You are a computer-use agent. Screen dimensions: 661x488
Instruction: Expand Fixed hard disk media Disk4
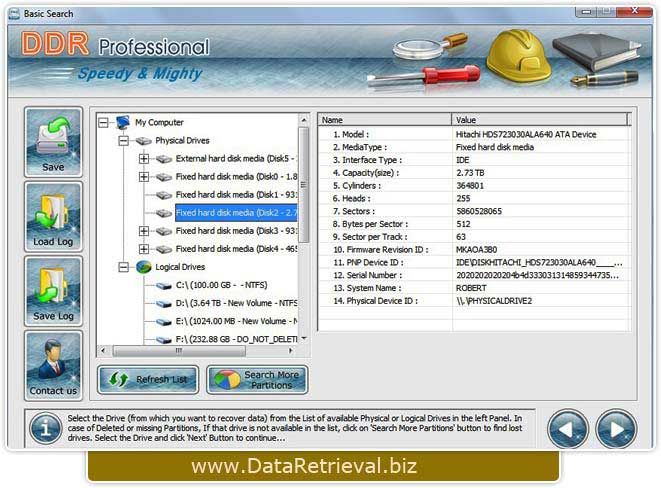144,249
